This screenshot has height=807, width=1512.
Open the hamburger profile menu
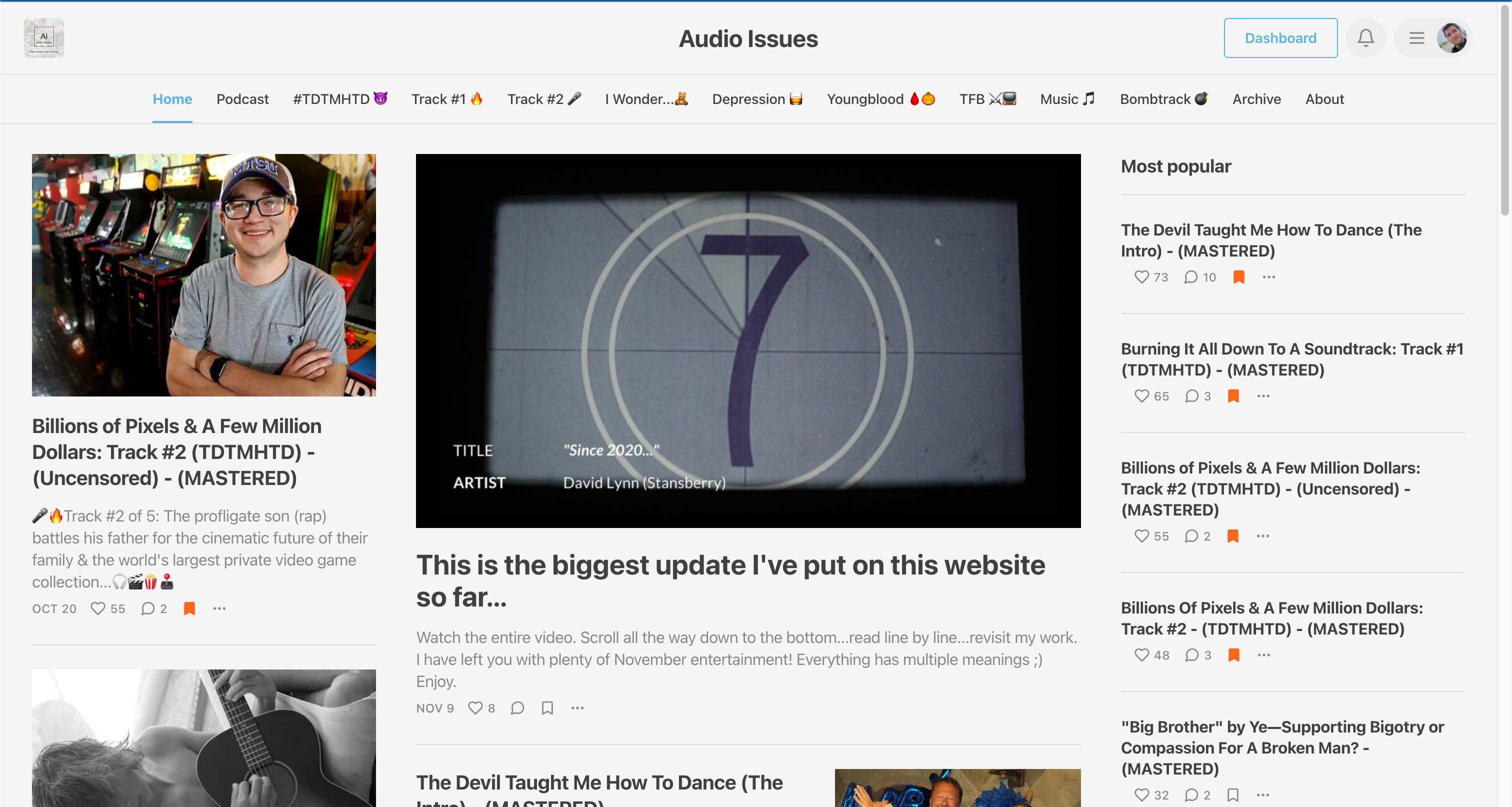pyautogui.click(x=1417, y=38)
